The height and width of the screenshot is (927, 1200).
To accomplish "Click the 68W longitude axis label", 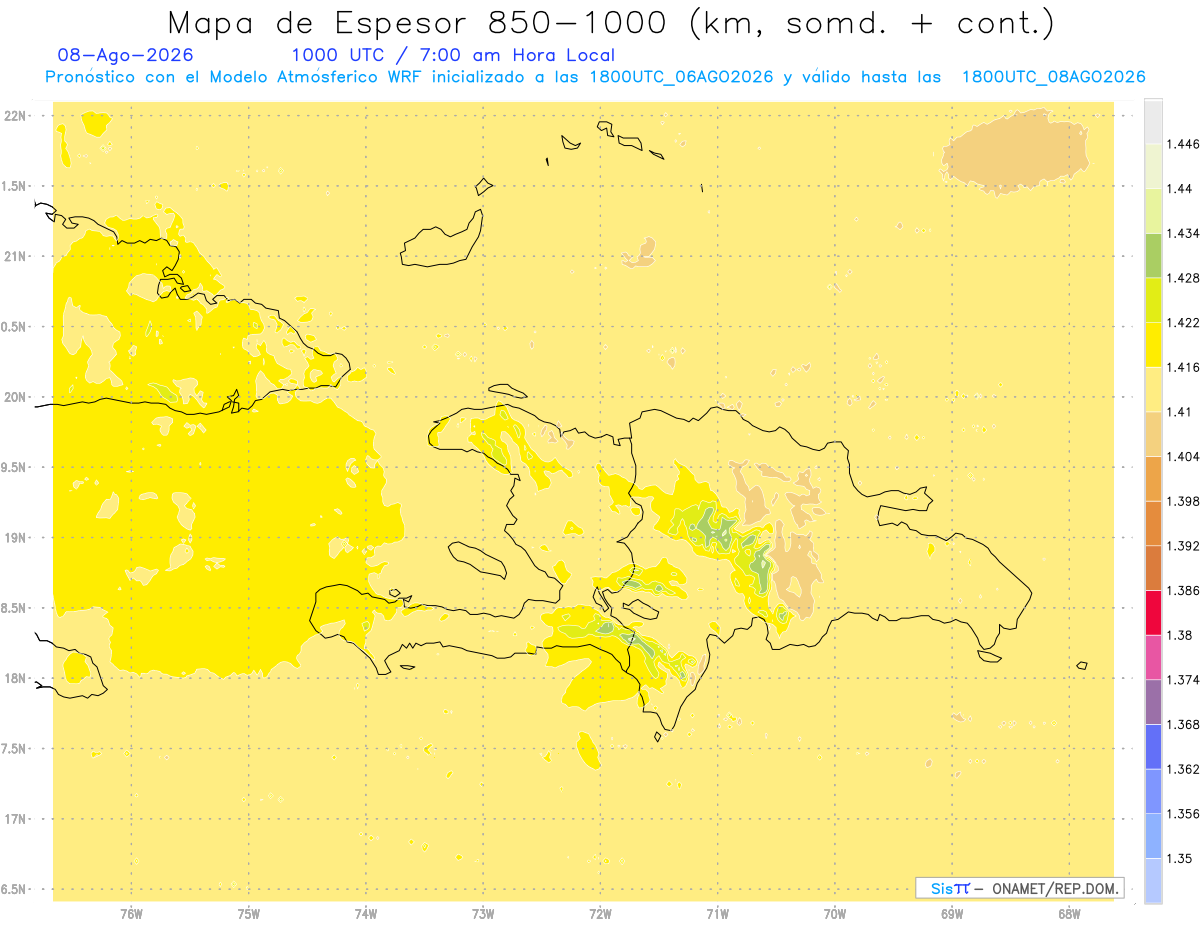I will tap(1069, 913).
